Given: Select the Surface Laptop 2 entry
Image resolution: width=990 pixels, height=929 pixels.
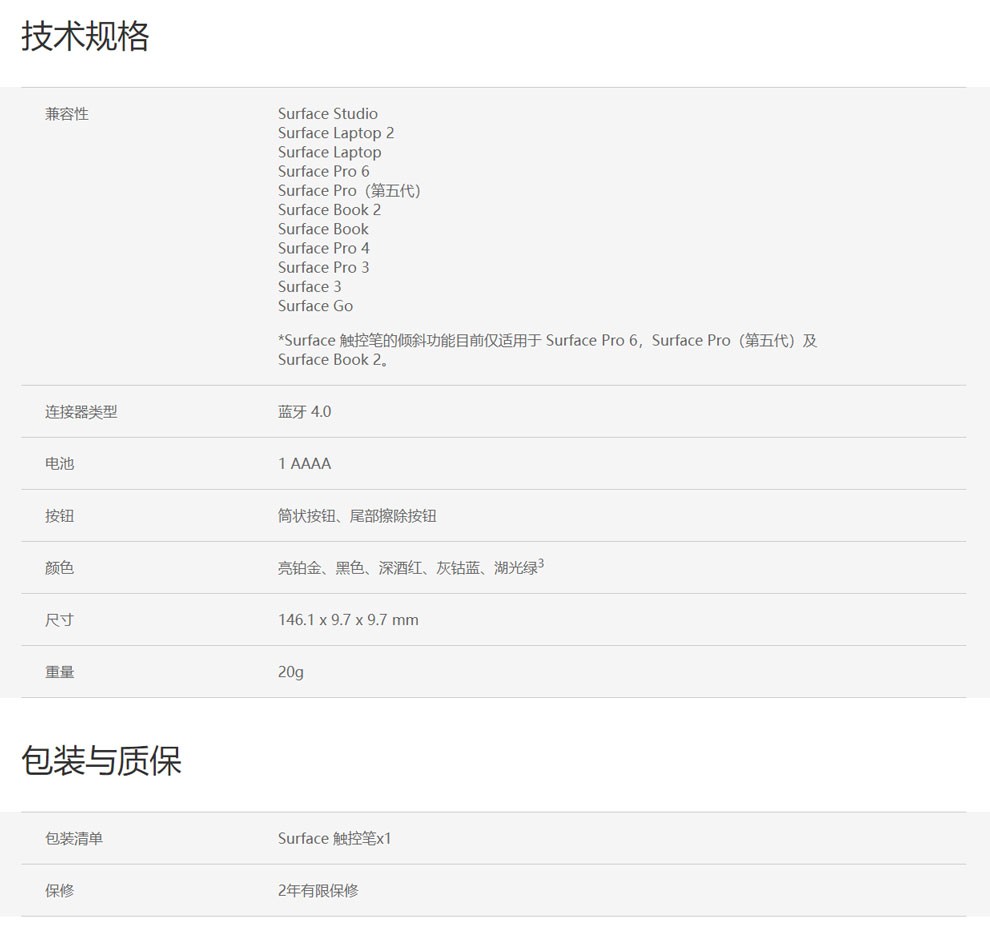Looking at the screenshot, I should point(336,133).
